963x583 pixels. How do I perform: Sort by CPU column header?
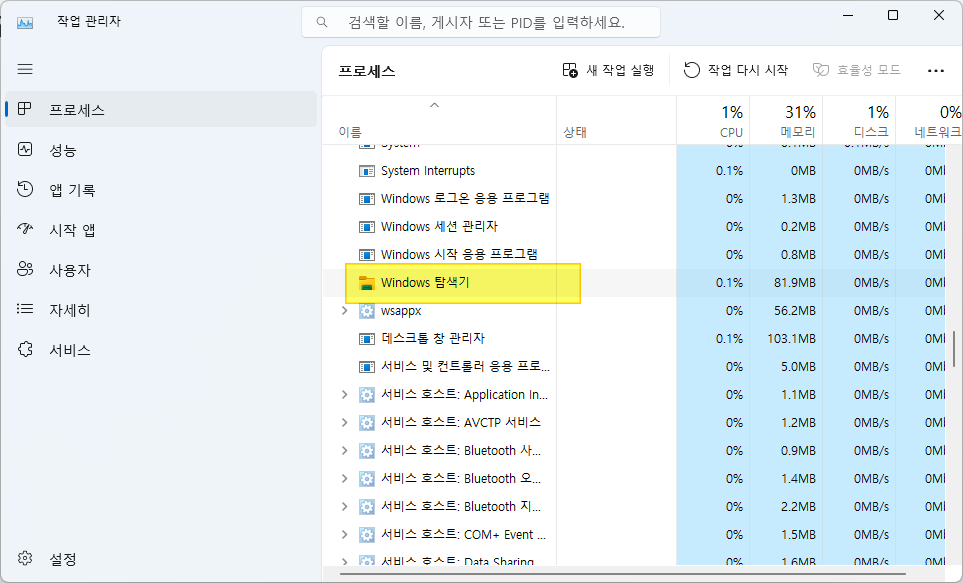point(713,120)
